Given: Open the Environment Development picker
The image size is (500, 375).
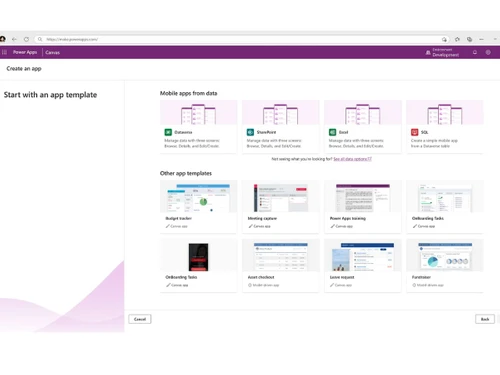Looking at the screenshot, I should point(442,52).
